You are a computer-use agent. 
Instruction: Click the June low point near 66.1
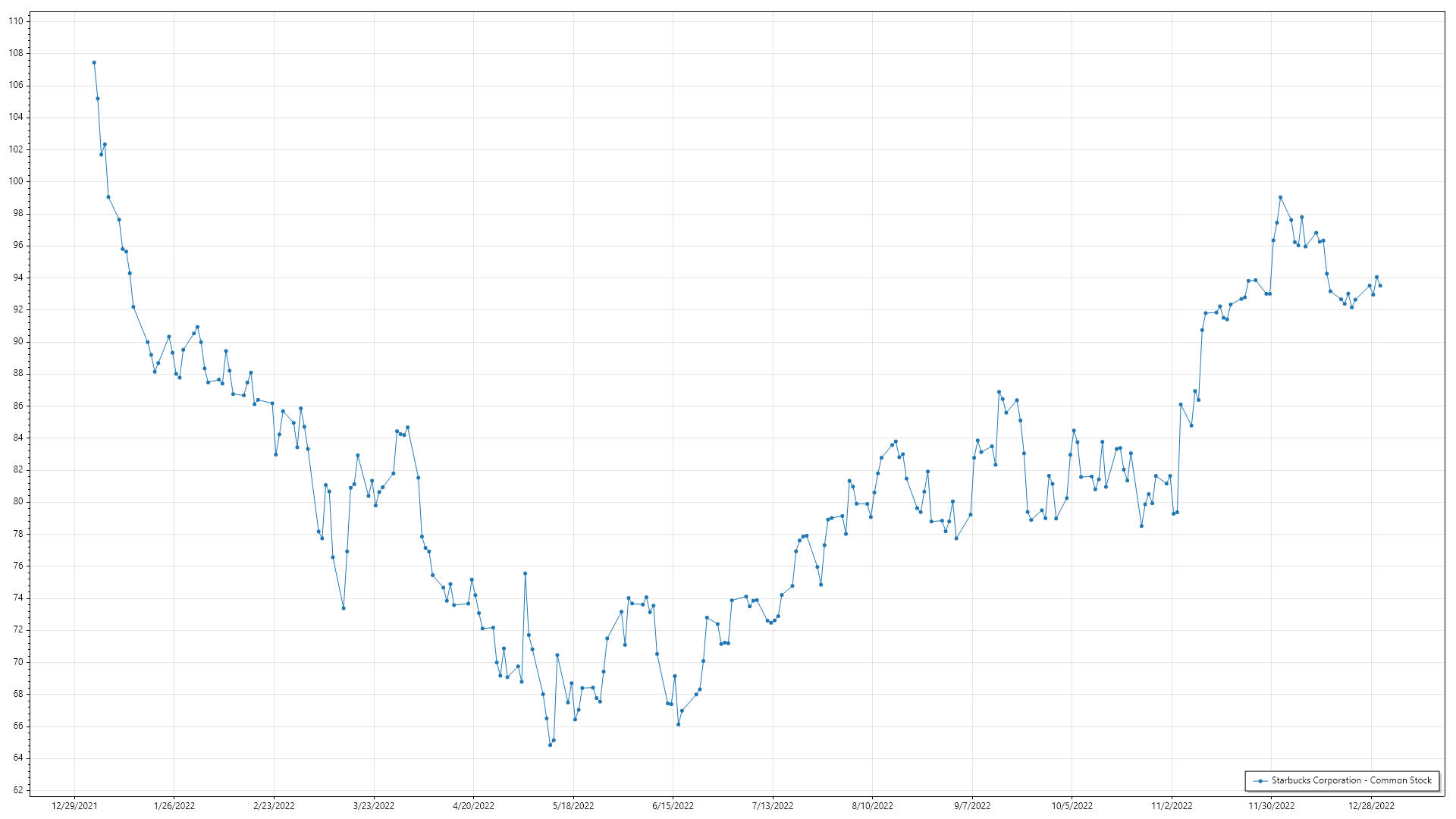(x=678, y=724)
